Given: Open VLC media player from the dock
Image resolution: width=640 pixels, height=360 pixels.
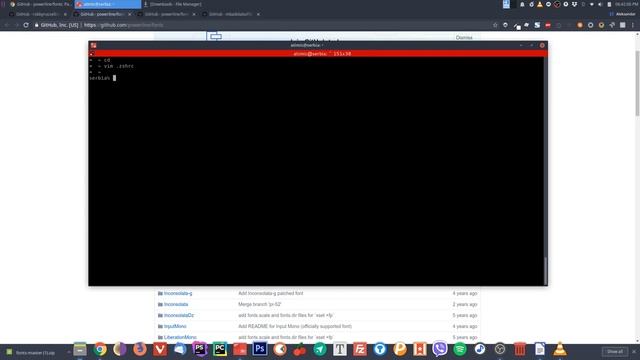Looking at the screenshot, I should [560, 349].
